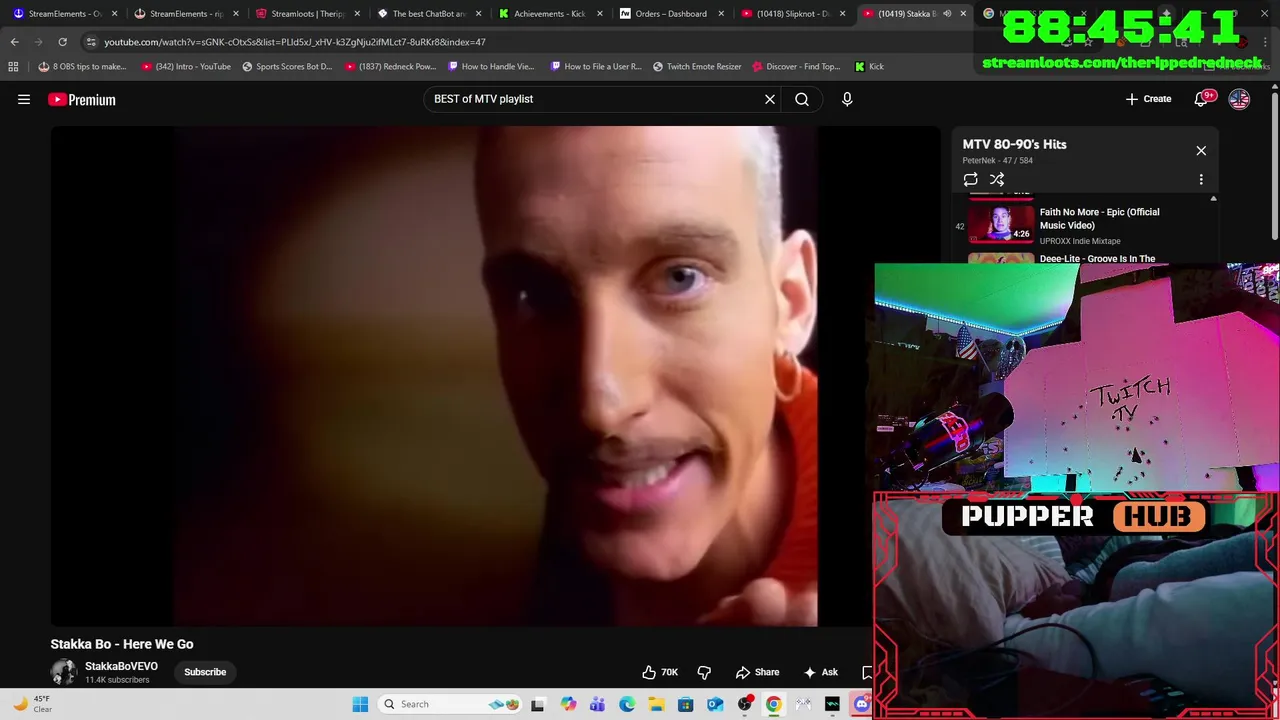Like the Stakka Bo video
This screenshot has width=1280, height=720.
661,672
